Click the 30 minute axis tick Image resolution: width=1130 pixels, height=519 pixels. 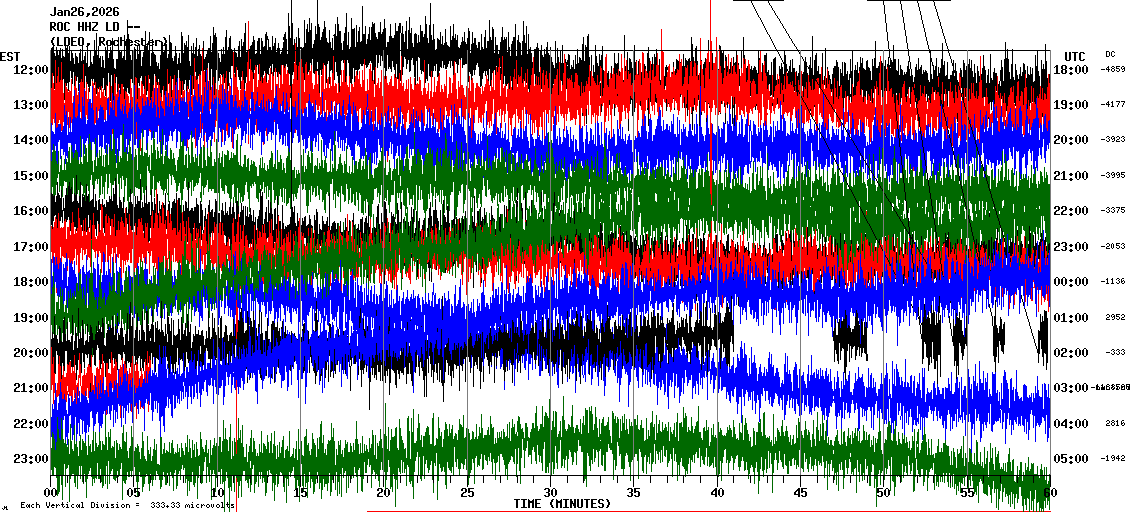tap(550, 493)
